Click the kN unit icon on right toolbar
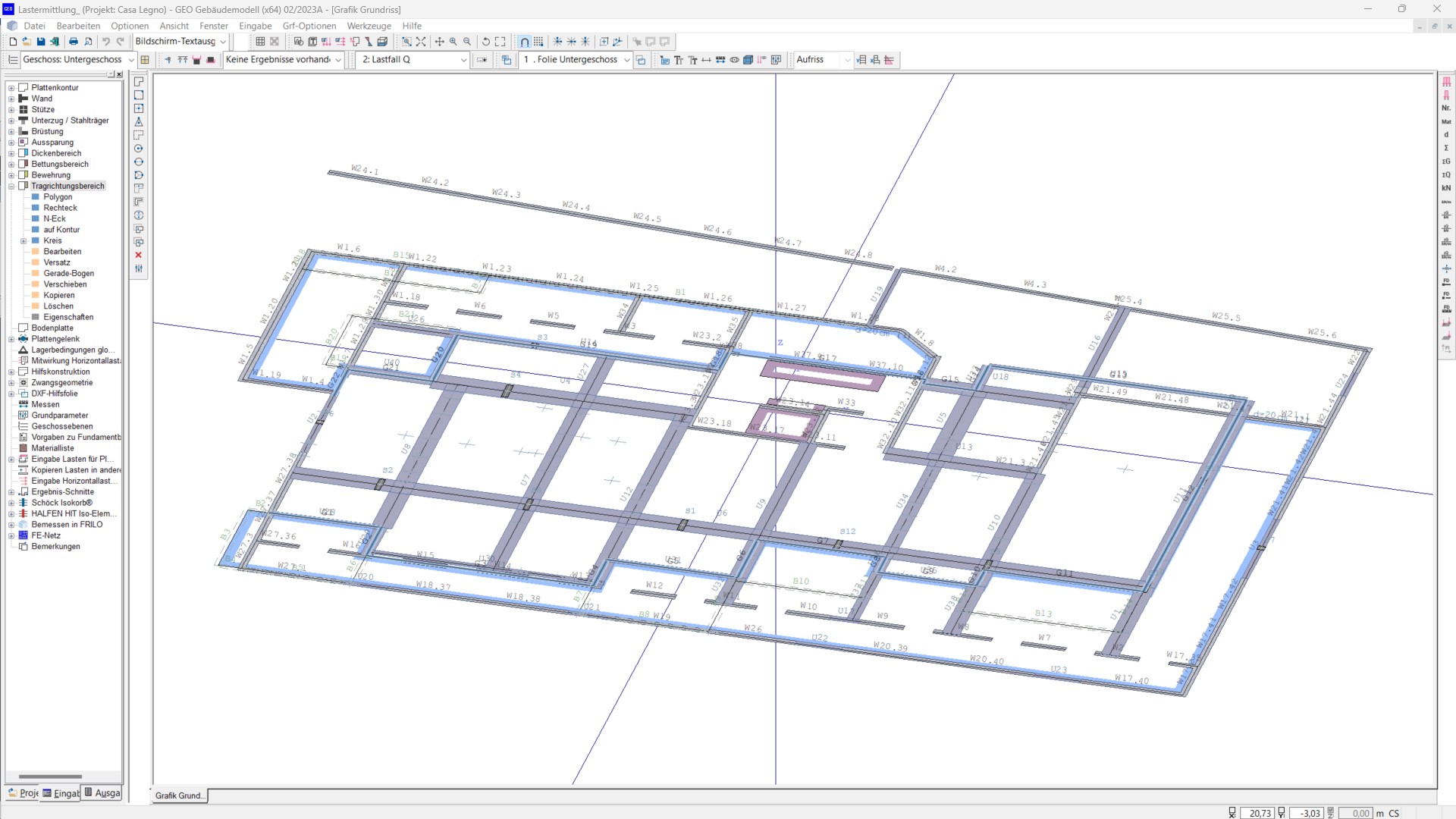Viewport: 1456px width, 819px height. click(x=1446, y=188)
